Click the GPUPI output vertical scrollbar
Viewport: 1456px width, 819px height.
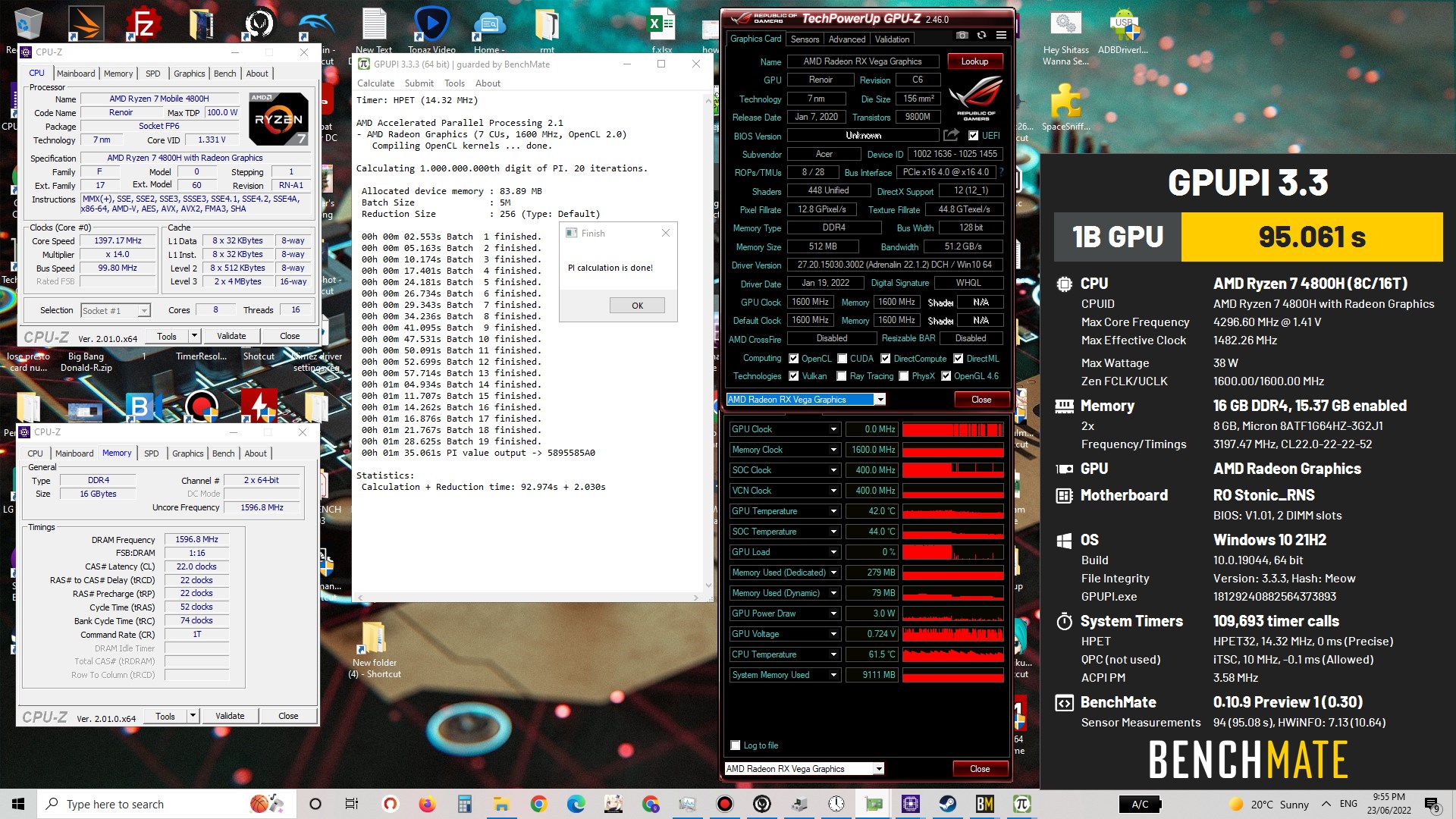(708, 342)
